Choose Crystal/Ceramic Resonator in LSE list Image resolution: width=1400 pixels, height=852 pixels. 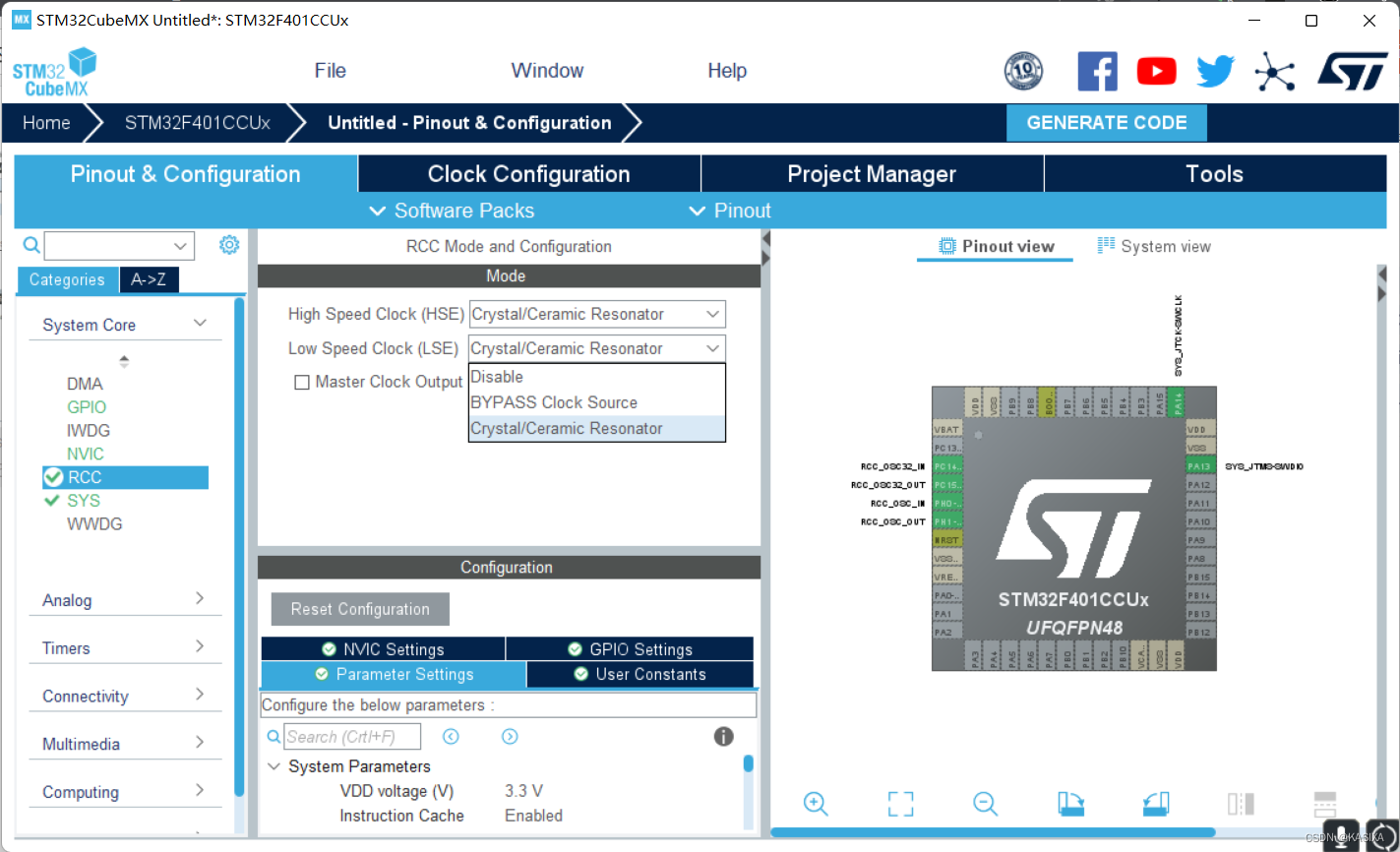(597, 428)
